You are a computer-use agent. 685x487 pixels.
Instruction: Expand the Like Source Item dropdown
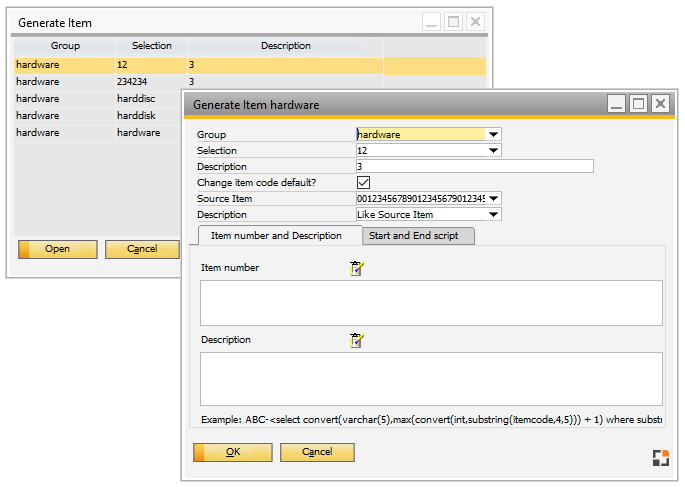pyautogui.click(x=493, y=215)
